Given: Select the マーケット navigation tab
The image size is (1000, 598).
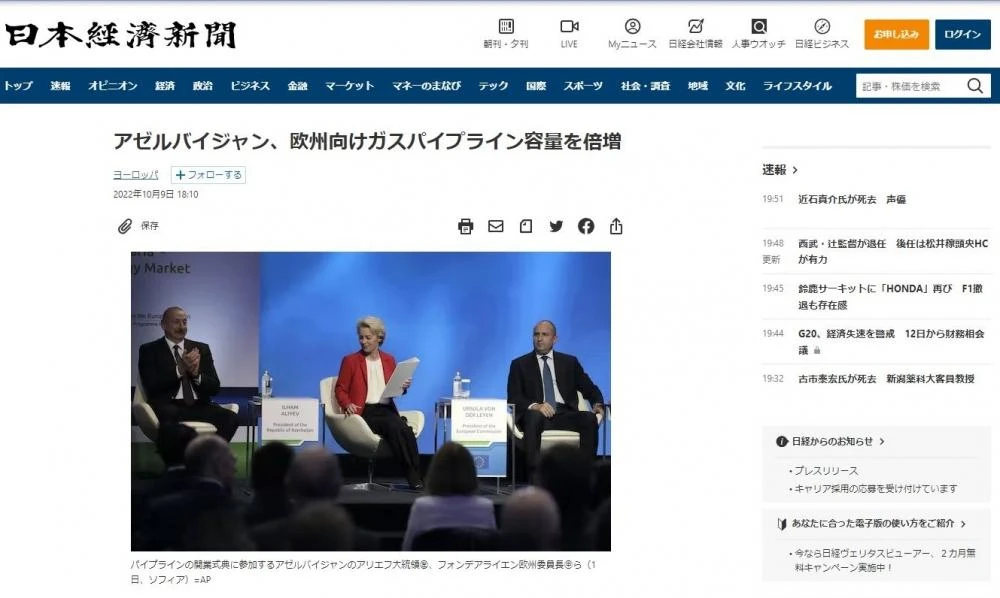Looking at the screenshot, I should pyautogui.click(x=349, y=86).
